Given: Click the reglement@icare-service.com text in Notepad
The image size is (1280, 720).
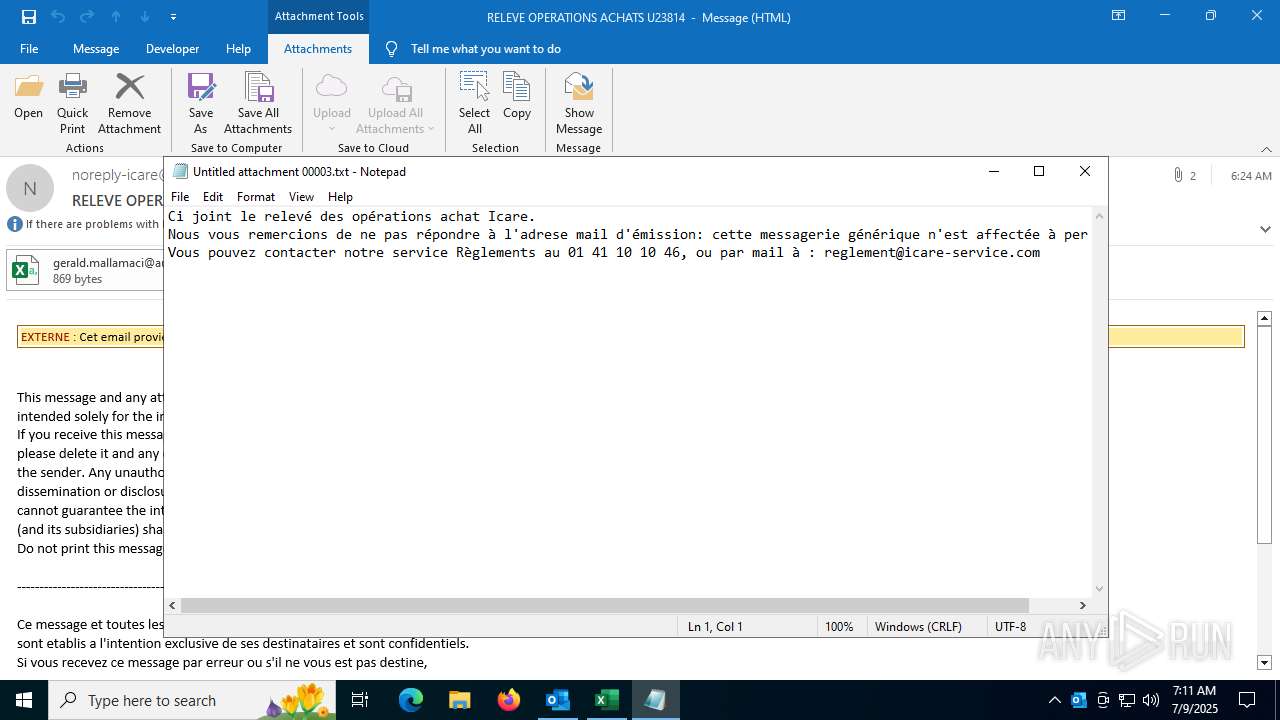Looking at the screenshot, I should point(932,252).
